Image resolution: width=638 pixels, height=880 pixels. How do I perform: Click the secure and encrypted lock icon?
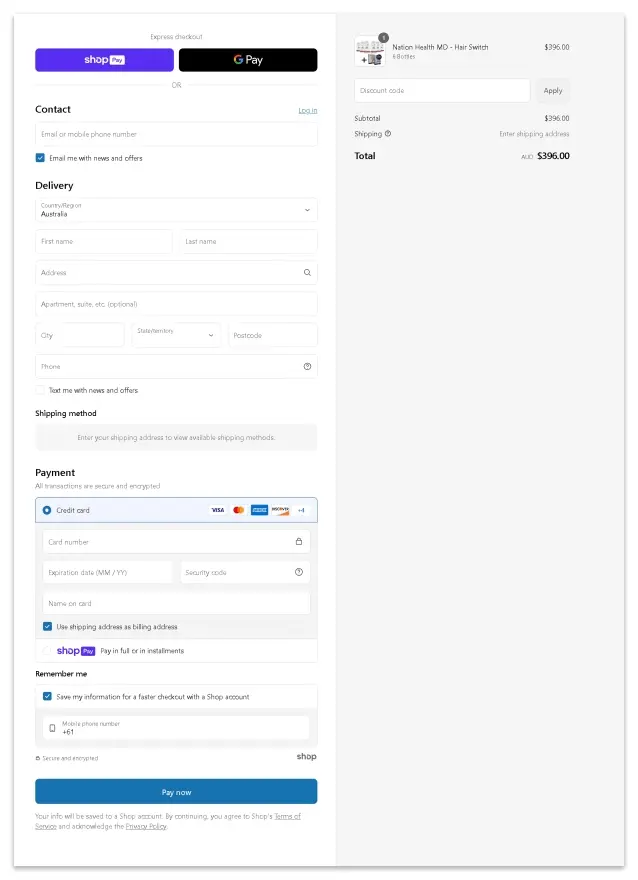(x=38, y=758)
